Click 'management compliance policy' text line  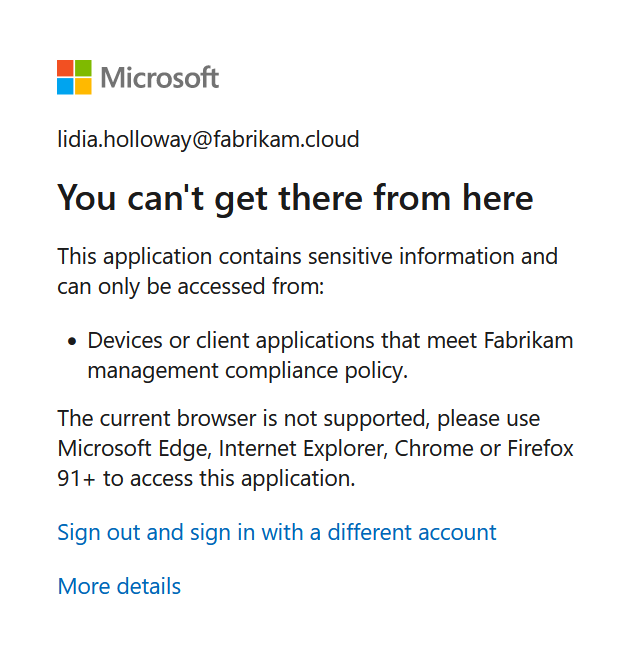248,371
